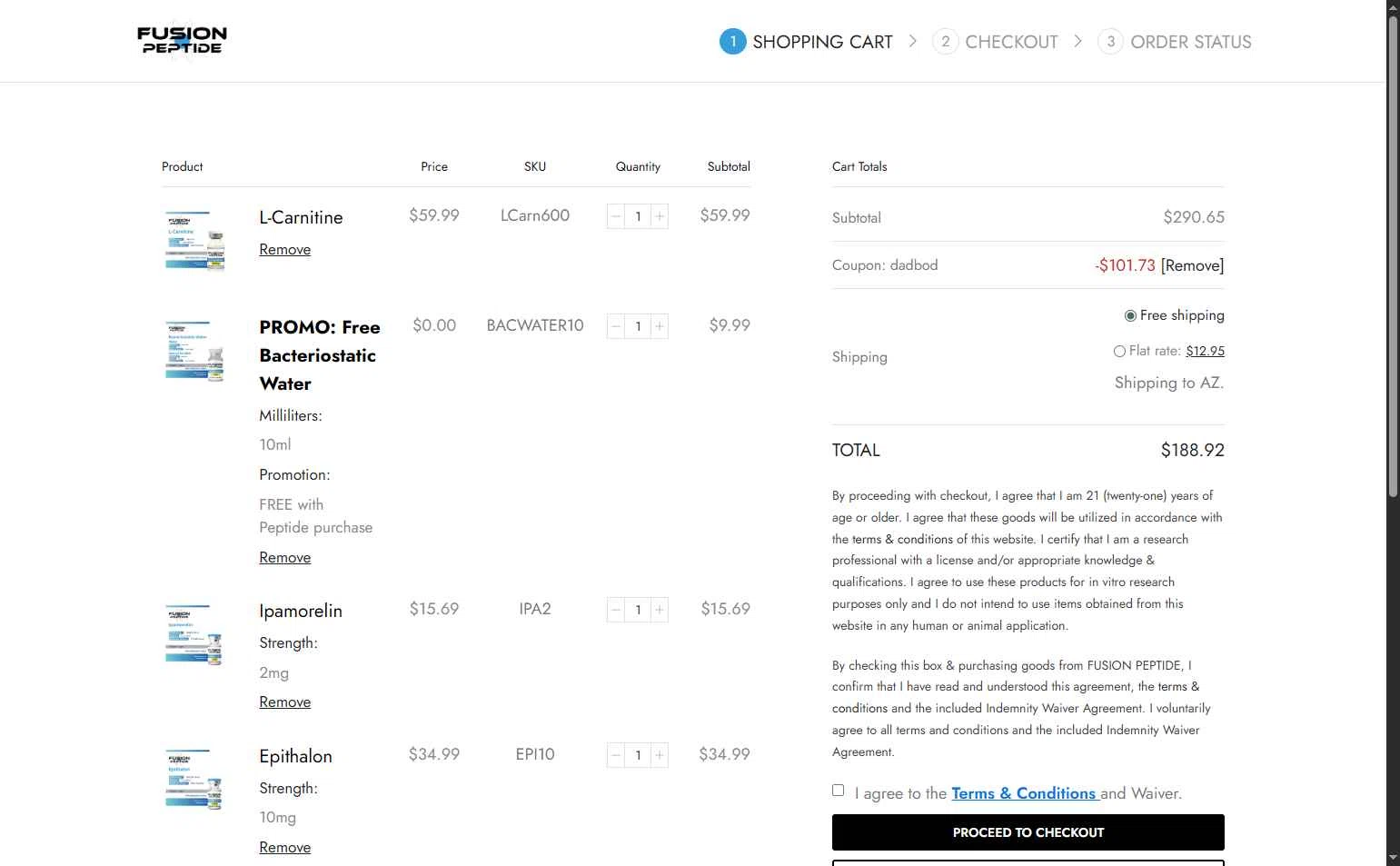Click the page vertical scrollbar thumb

(1393, 256)
